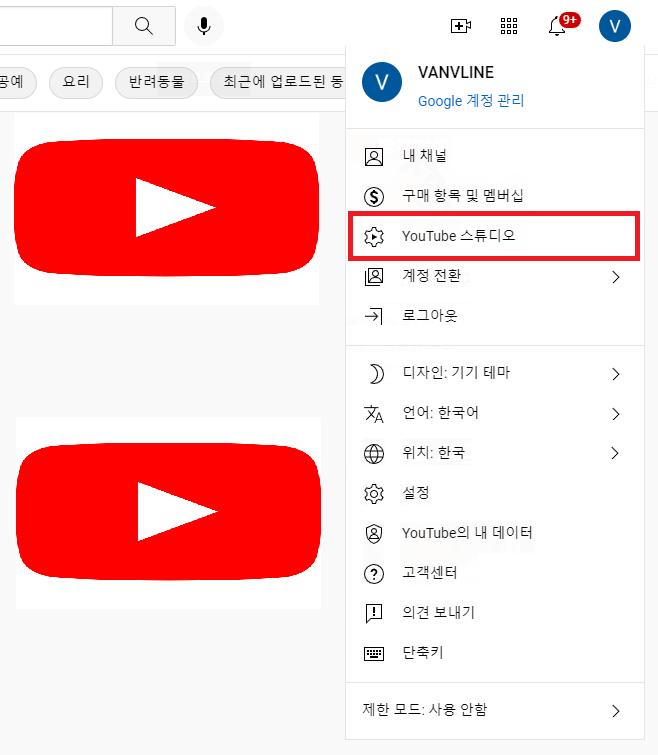658x755 pixels.
Task: Click the VANVLINE account name
Action: click(x=456, y=73)
